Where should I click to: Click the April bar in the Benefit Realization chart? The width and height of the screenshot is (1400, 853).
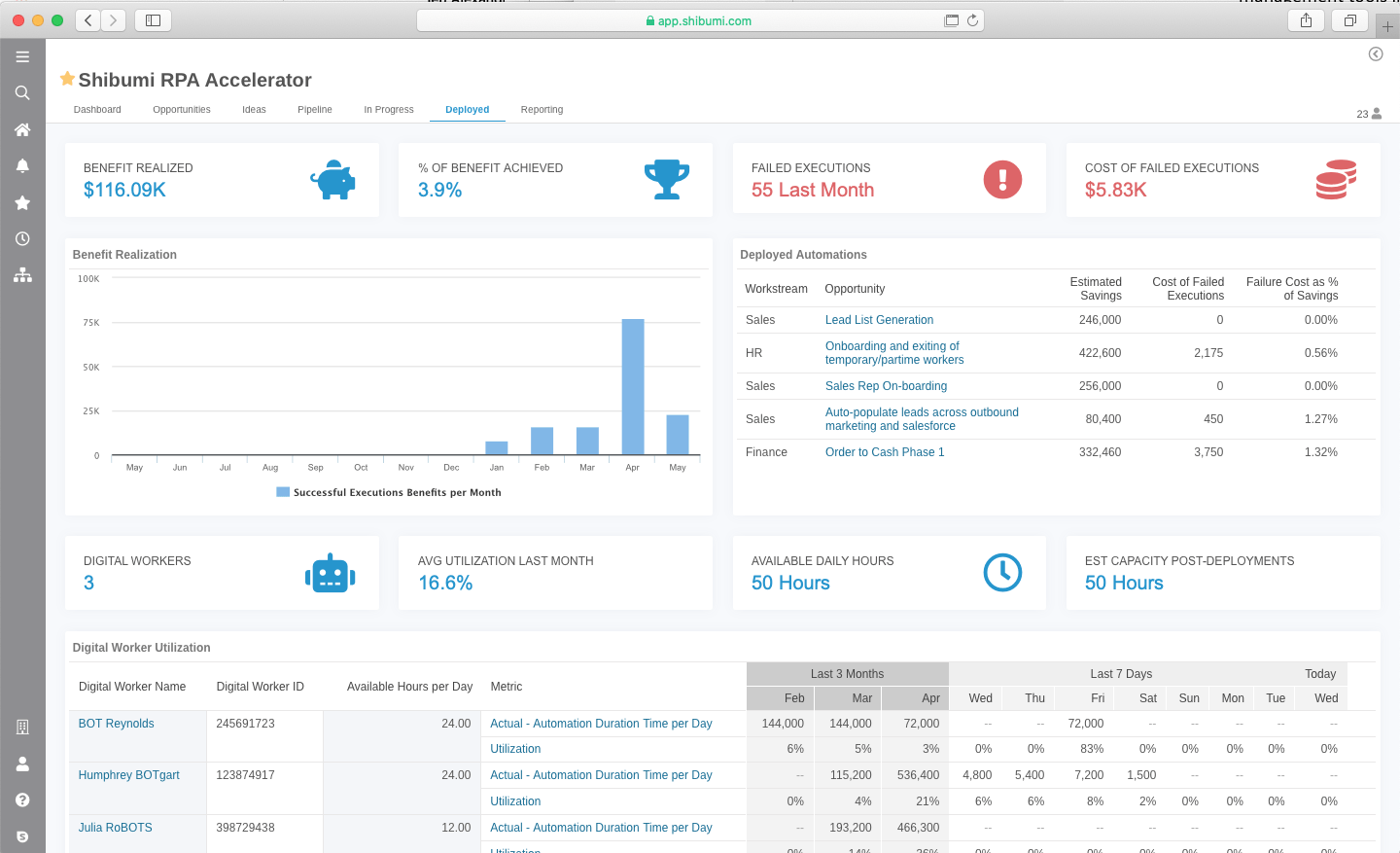pyautogui.click(x=633, y=386)
